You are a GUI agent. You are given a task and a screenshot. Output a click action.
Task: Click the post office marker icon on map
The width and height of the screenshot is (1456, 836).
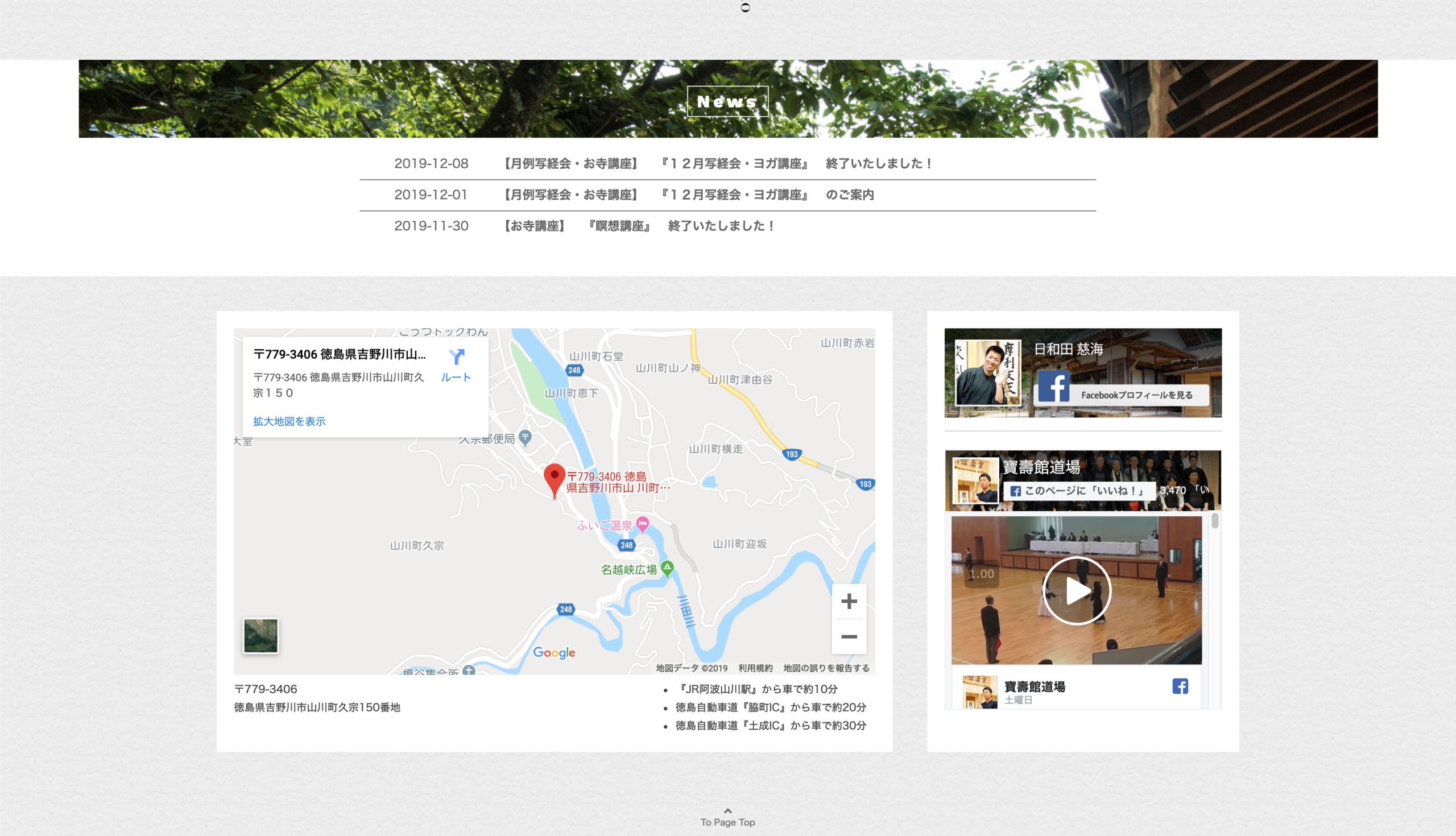click(525, 437)
